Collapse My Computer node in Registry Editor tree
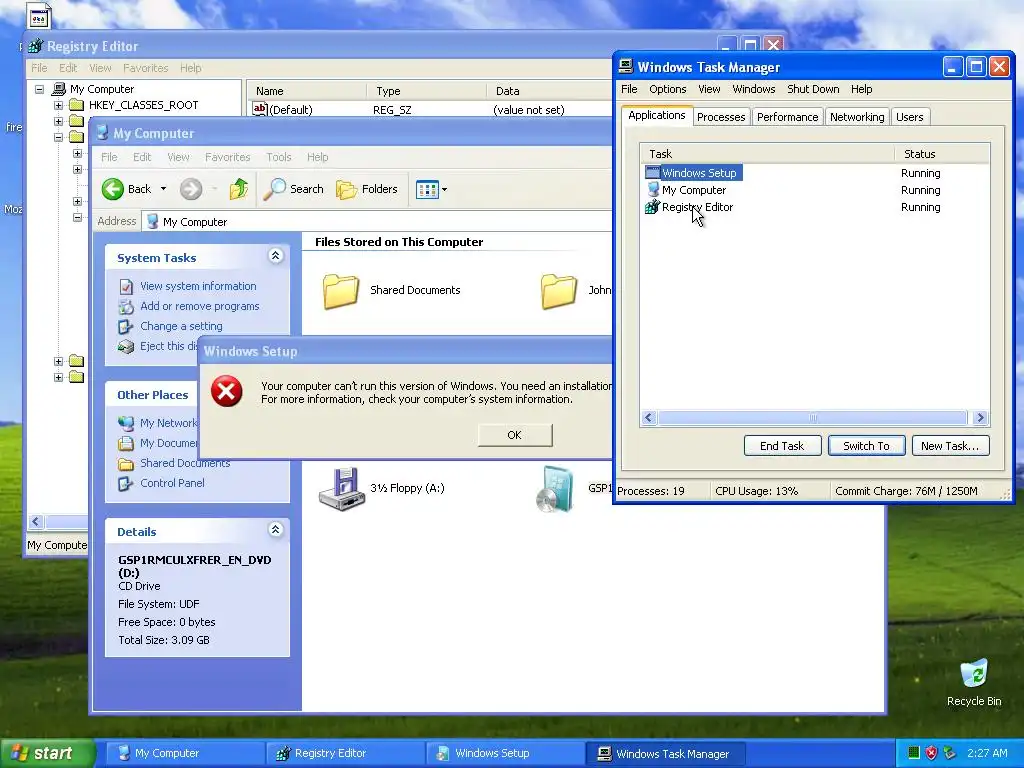The image size is (1024, 768). (39, 89)
